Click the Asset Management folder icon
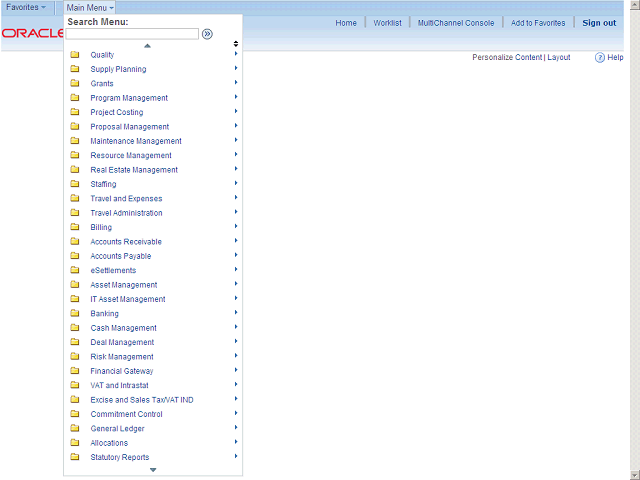 [75, 284]
